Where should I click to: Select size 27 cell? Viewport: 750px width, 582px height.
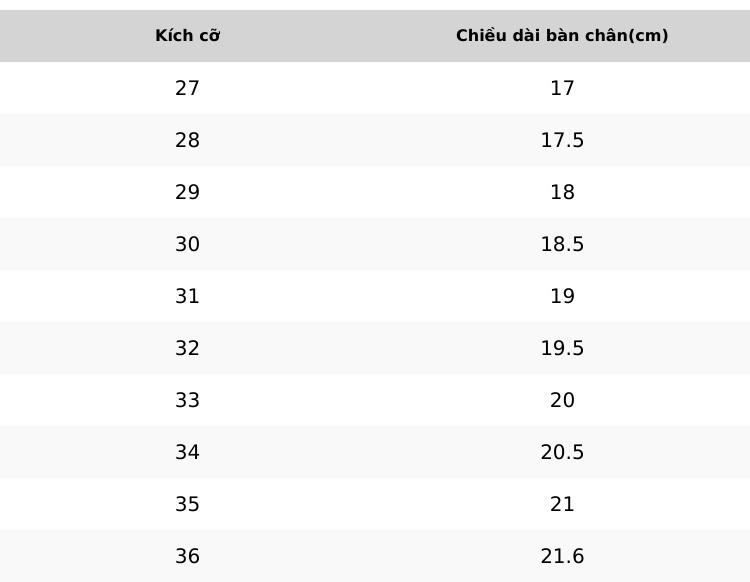(188, 88)
